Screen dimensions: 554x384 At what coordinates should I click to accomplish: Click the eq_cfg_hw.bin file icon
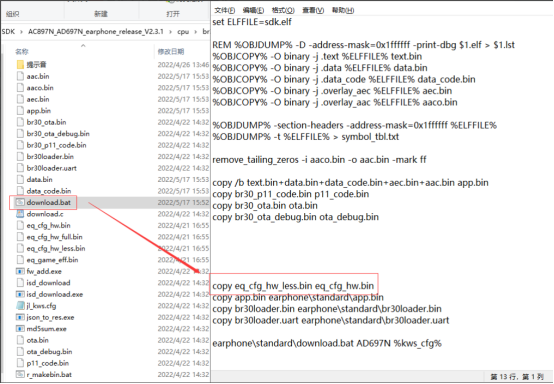coord(20,225)
